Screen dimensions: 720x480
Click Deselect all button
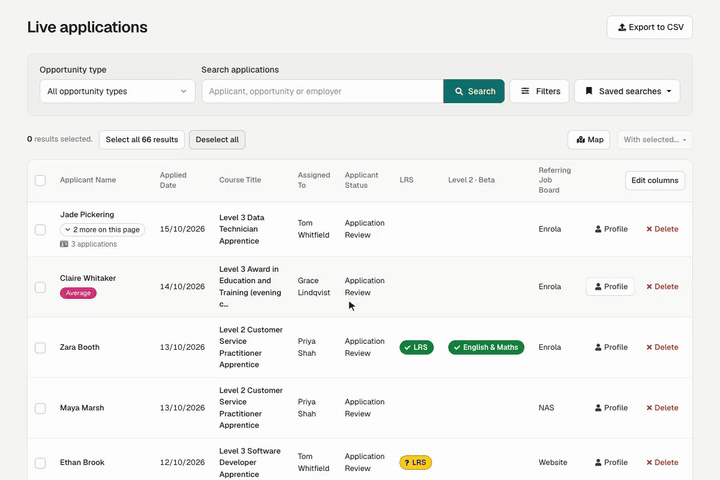coord(217,140)
